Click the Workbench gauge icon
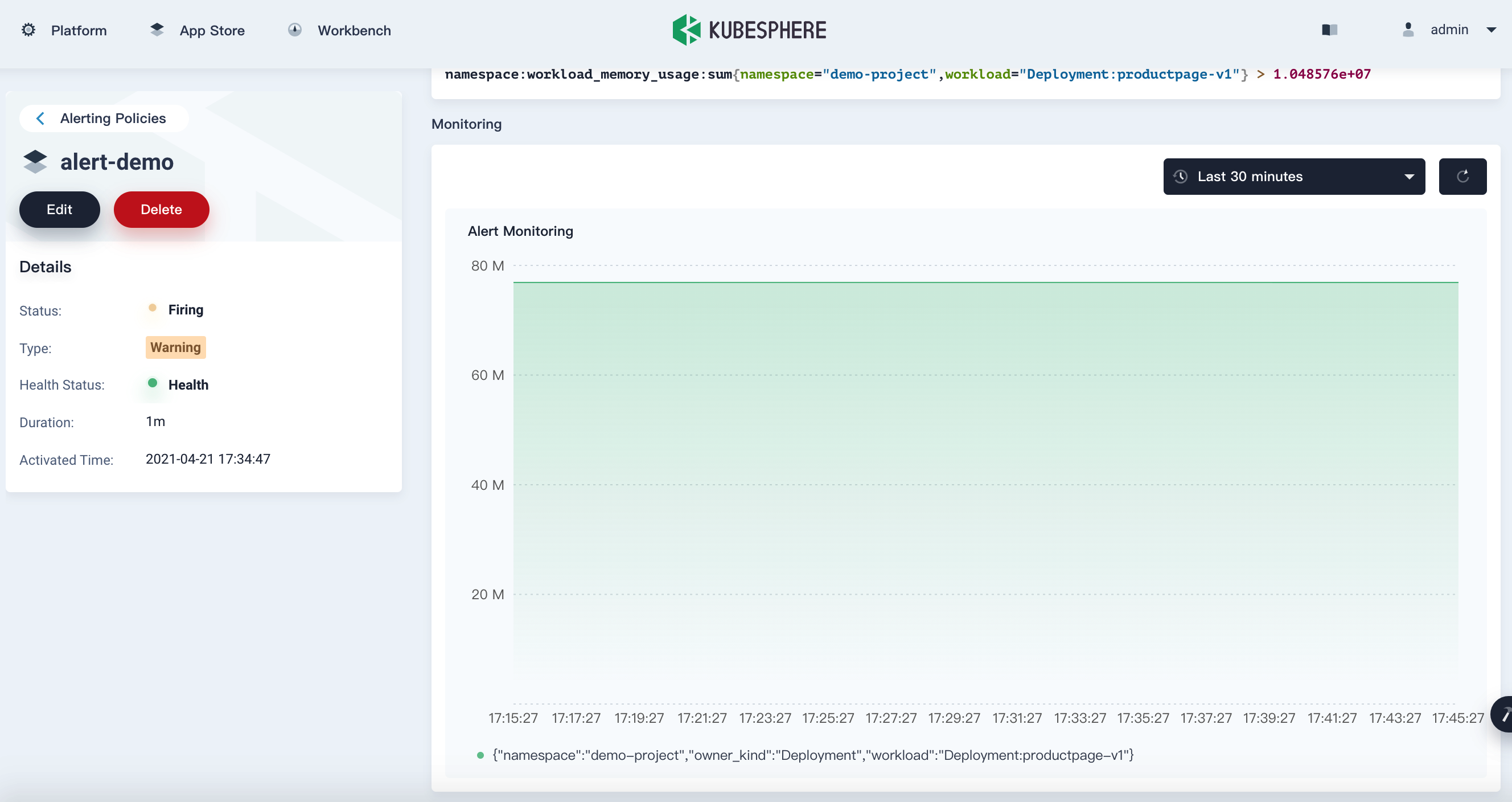1512x802 pixels. 294,30
